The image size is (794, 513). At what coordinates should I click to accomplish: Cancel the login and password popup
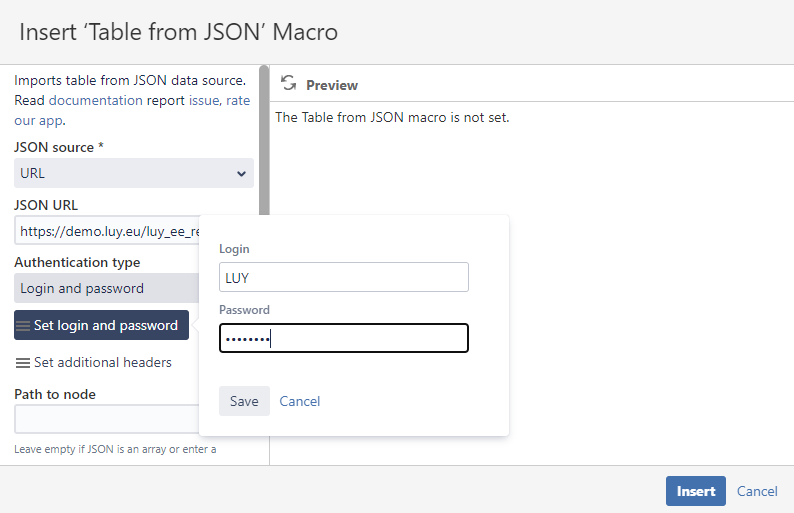click(x=300, y=401)
